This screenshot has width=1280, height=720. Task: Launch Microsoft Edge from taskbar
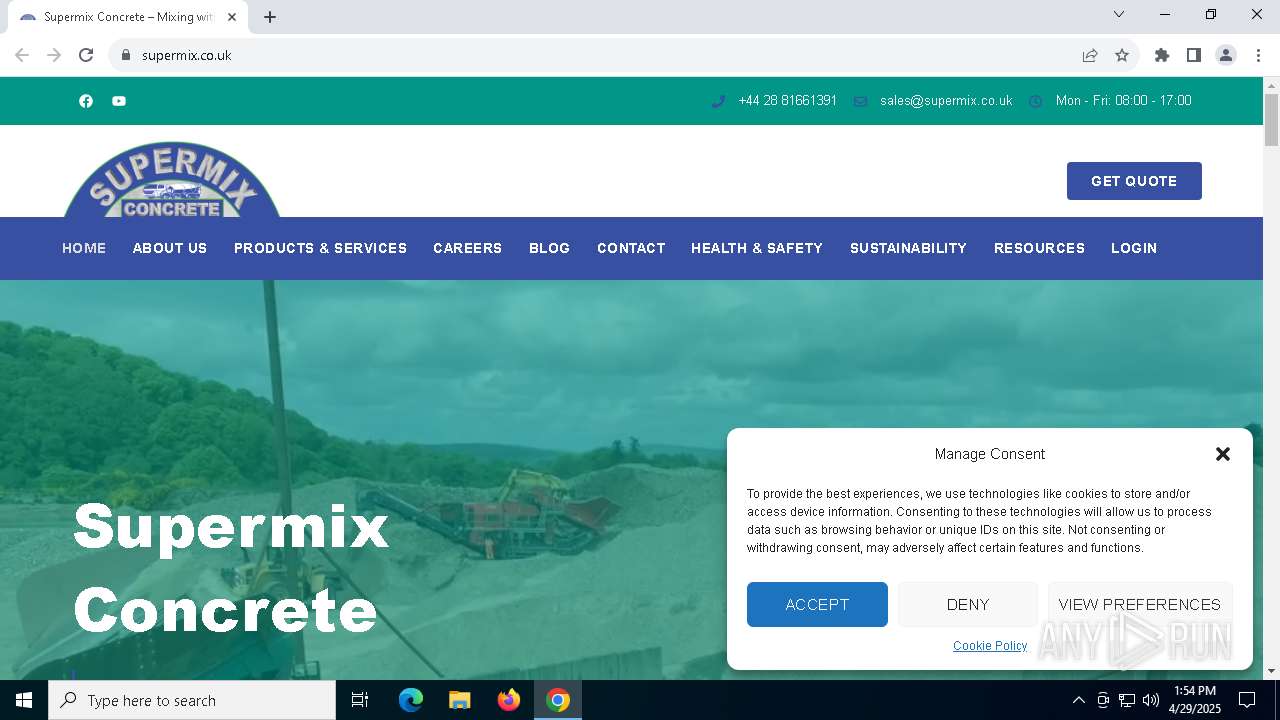click(x=411, y=700)
